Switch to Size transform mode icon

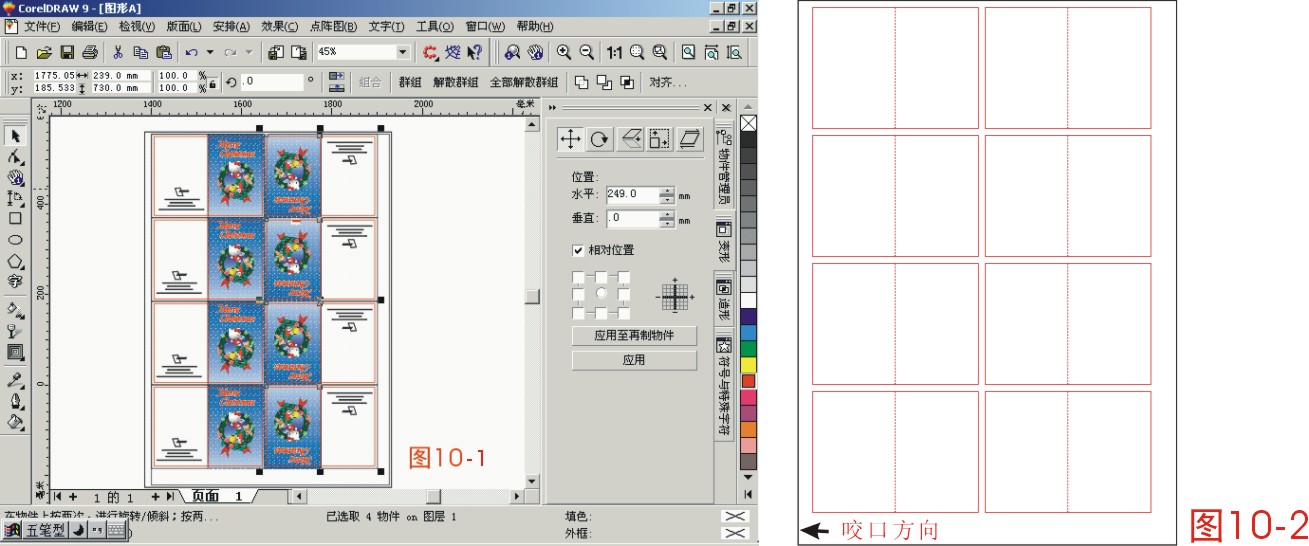(660, 139)
